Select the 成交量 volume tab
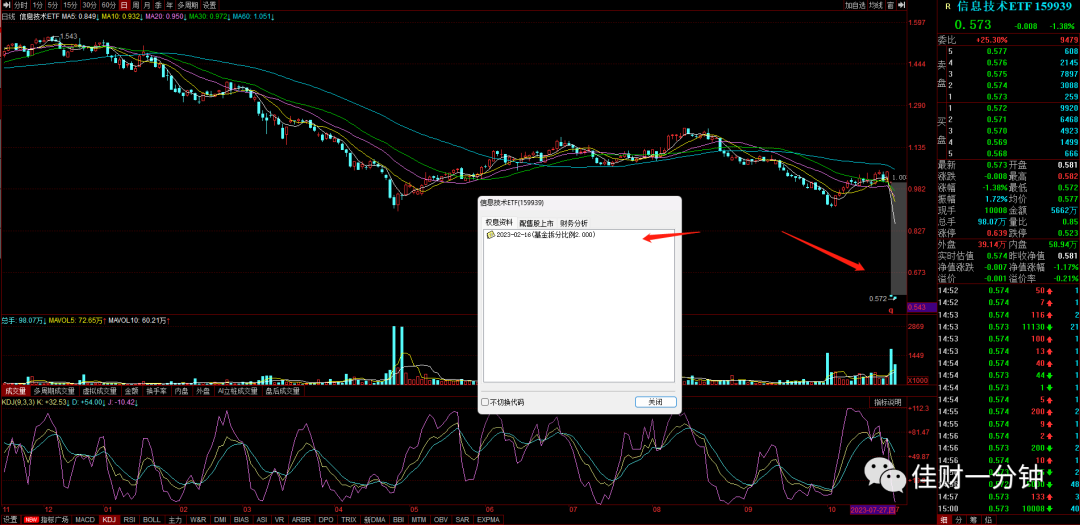This screenshot has height=525, width=1080. coord(15,391)
